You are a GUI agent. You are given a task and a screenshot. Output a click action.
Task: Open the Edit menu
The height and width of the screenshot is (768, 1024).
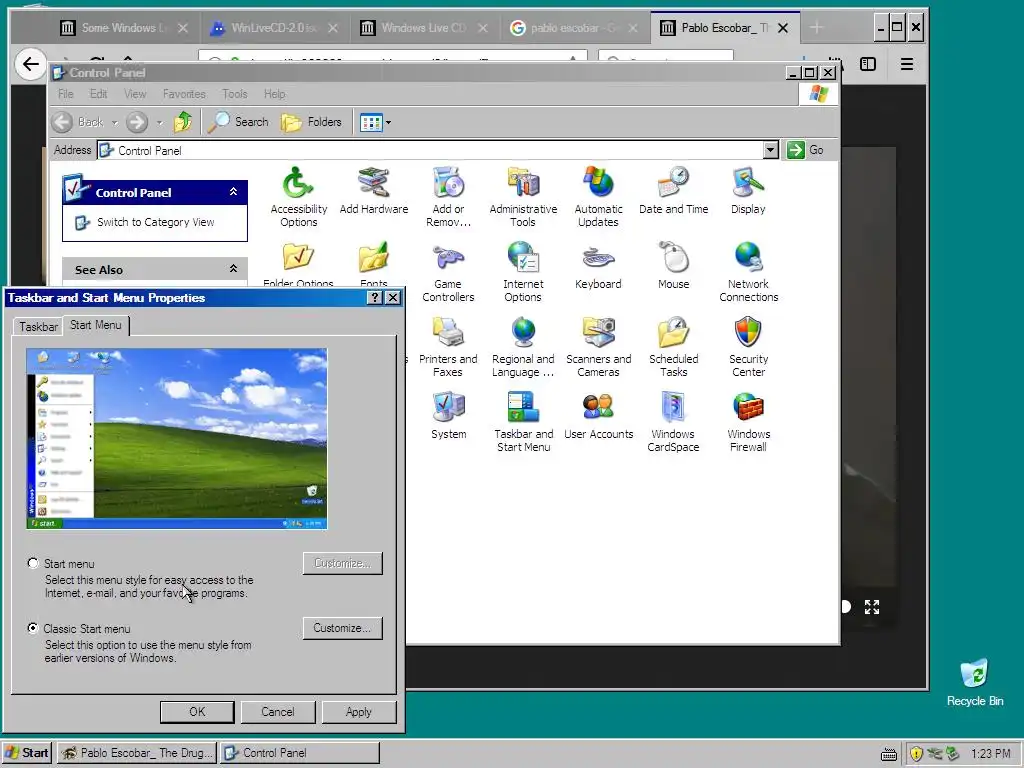click(x=98, y=94)
